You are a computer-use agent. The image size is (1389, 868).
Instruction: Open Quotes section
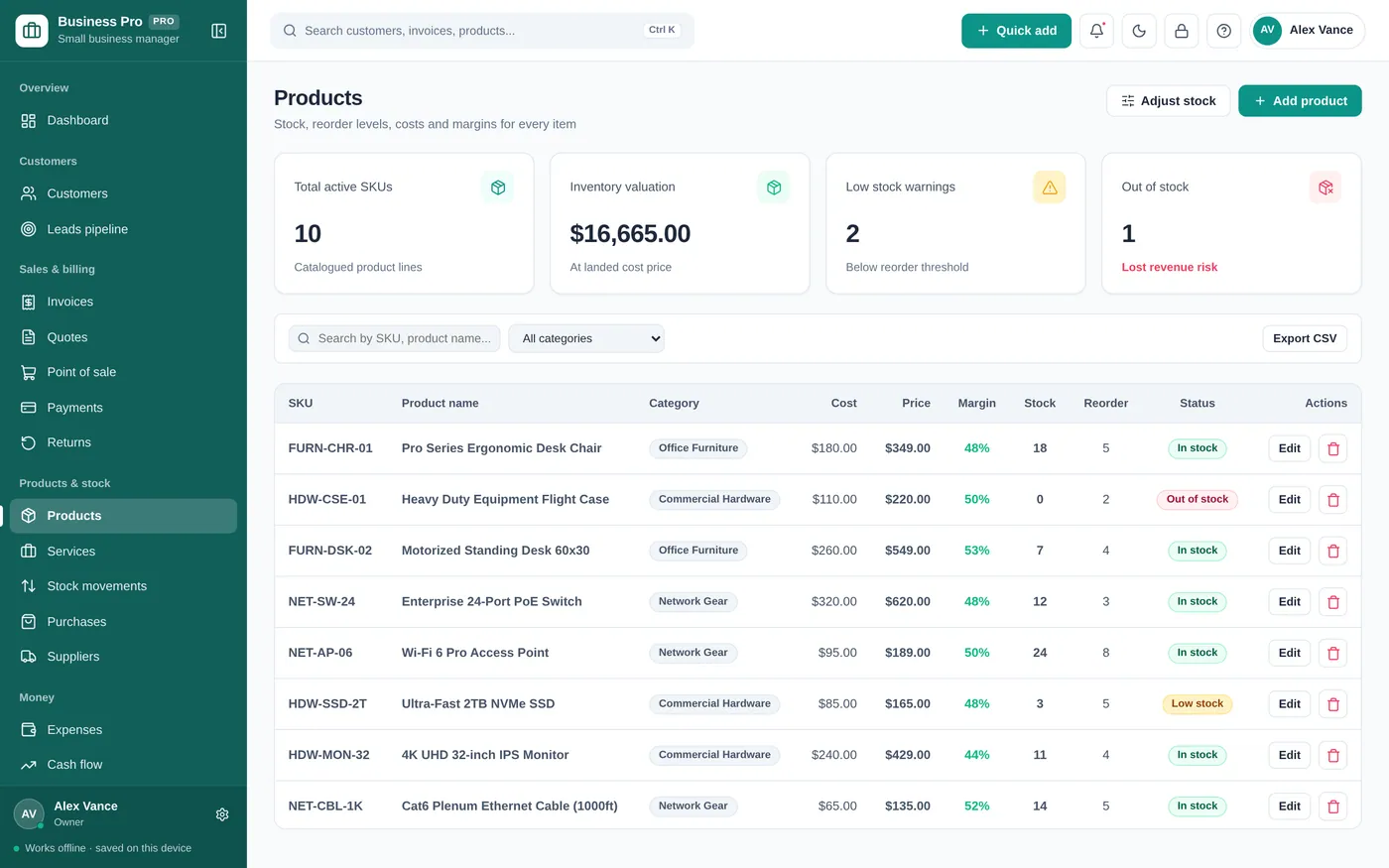123,337
